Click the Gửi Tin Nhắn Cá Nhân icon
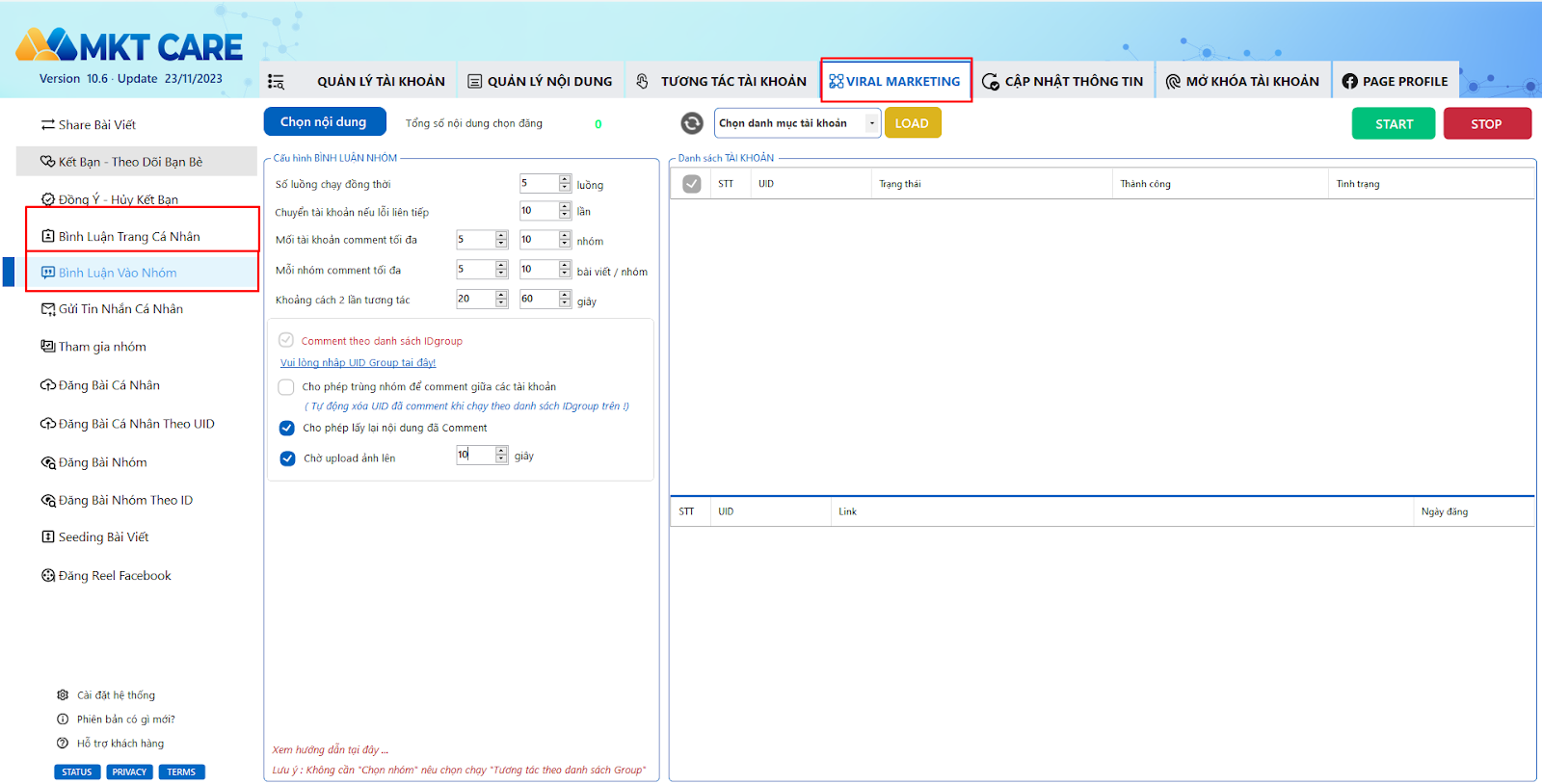The width and height of the screenshot is (1542, 784). click(x=47, y=309)
